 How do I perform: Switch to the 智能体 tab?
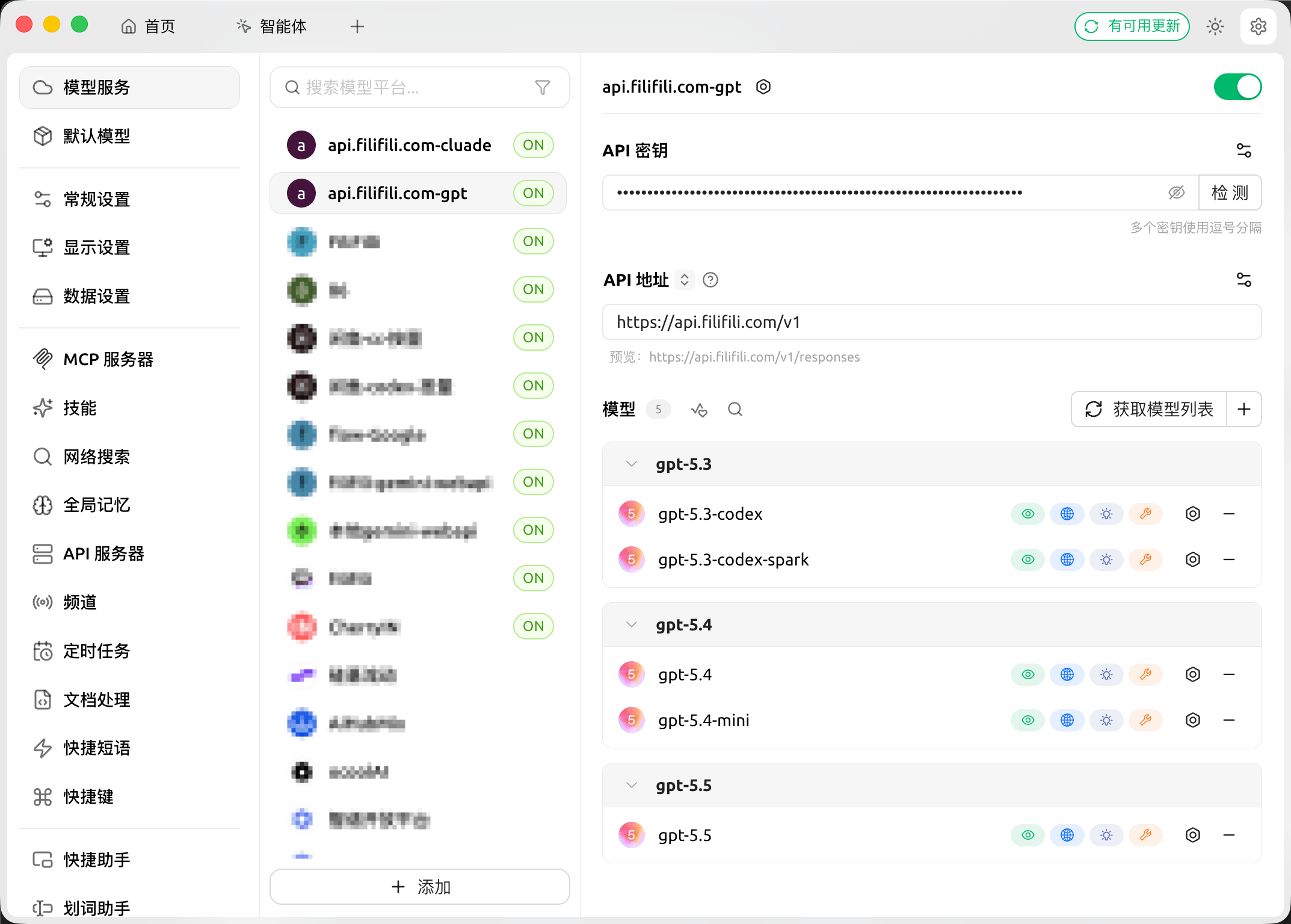point(271,26)
